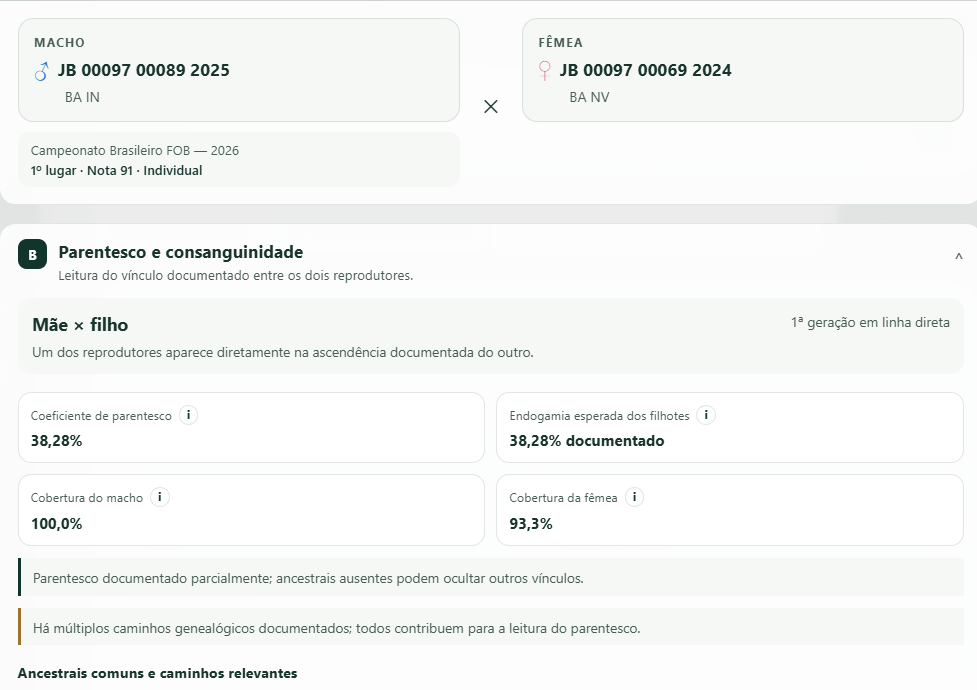Click the Um dos reprodutores aparece diretamente description
The image size is (977, 690).
point(283,352)
